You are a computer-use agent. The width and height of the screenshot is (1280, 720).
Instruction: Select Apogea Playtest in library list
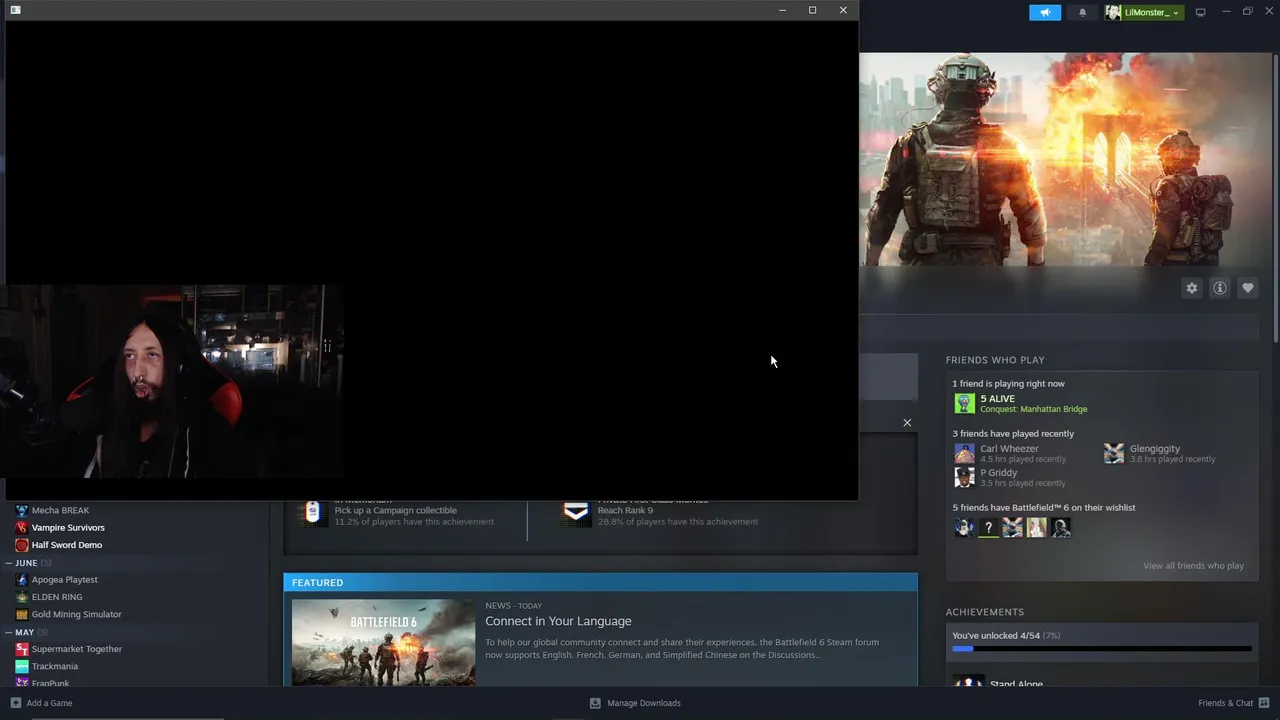click(x=64, y=580)
